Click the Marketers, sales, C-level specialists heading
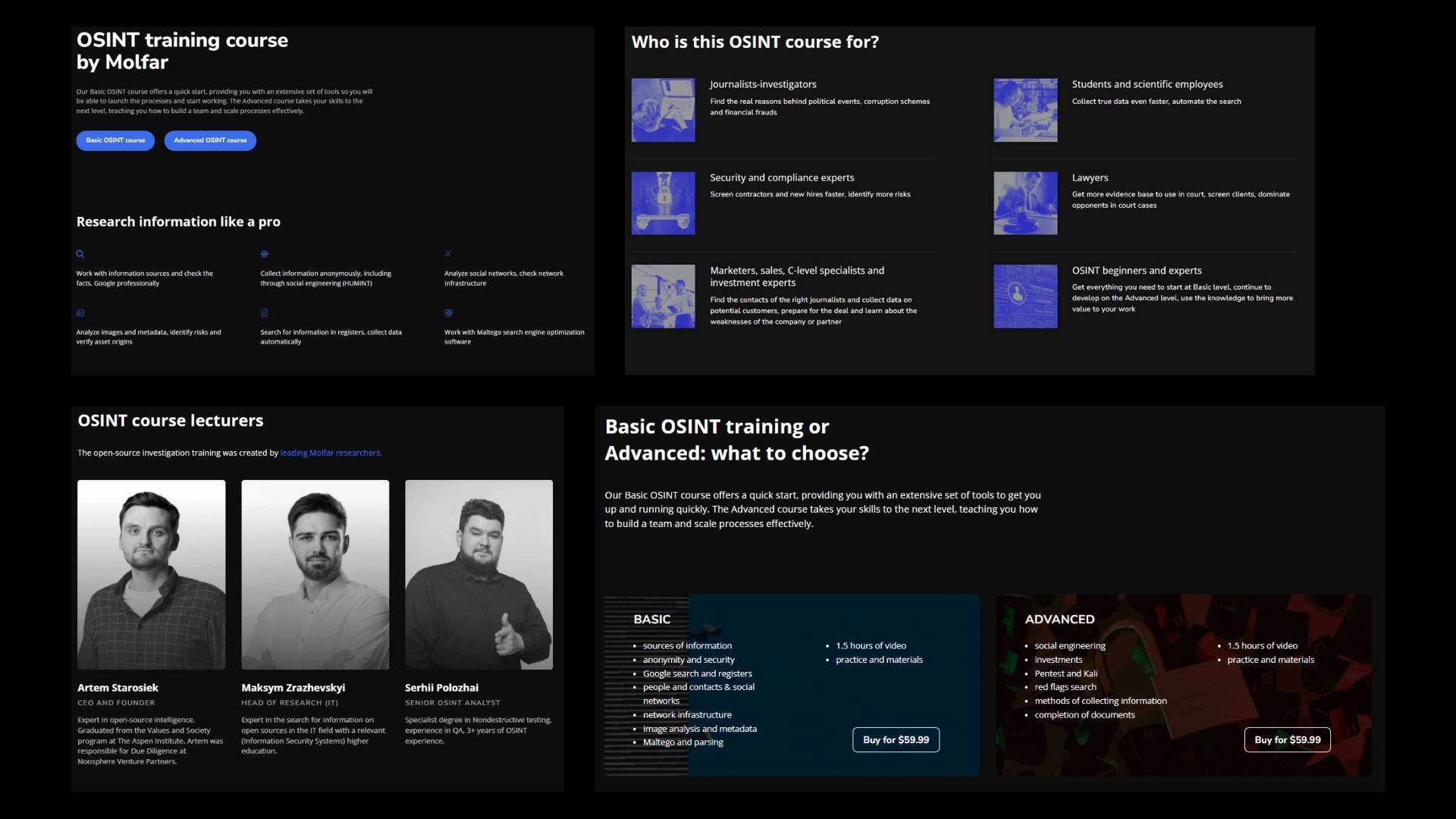Viewport: 1456px width, 819px height. click(x=797, y=277)
